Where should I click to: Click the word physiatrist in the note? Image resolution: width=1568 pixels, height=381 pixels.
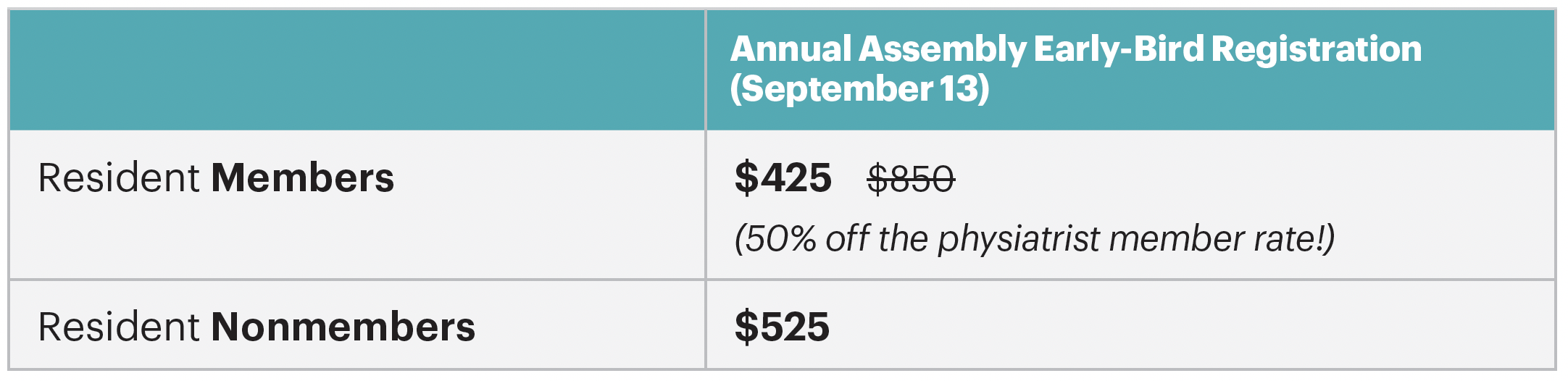click(x=1019, y=239)
